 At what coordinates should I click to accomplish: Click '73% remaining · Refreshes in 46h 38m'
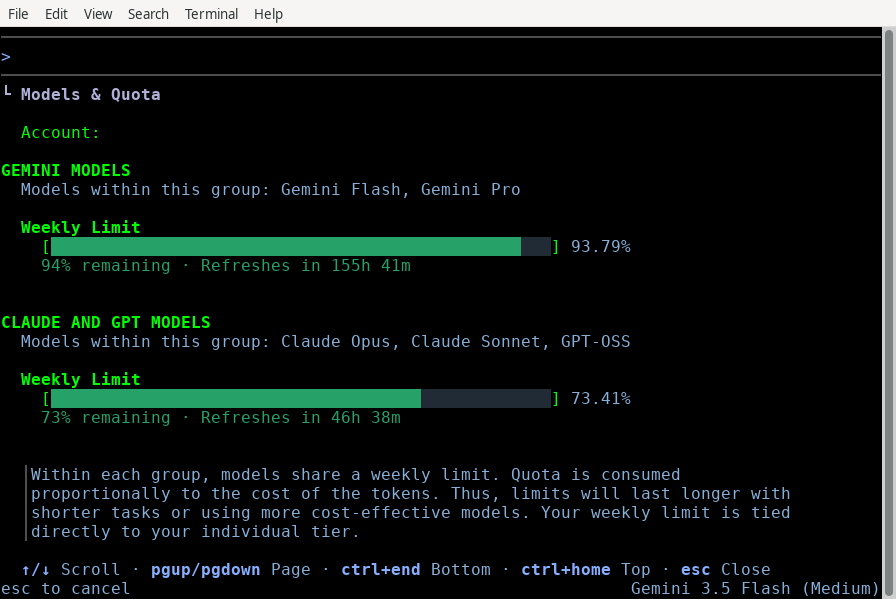[x=221, y=418]
